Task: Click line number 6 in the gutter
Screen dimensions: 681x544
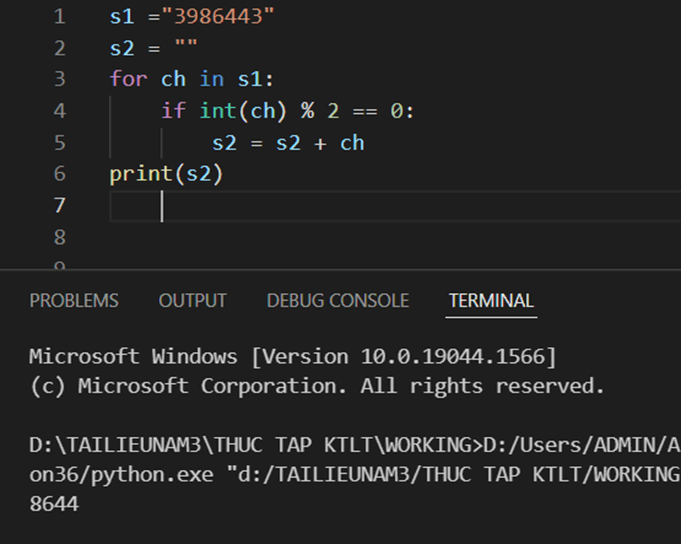Action: point(59,174)
